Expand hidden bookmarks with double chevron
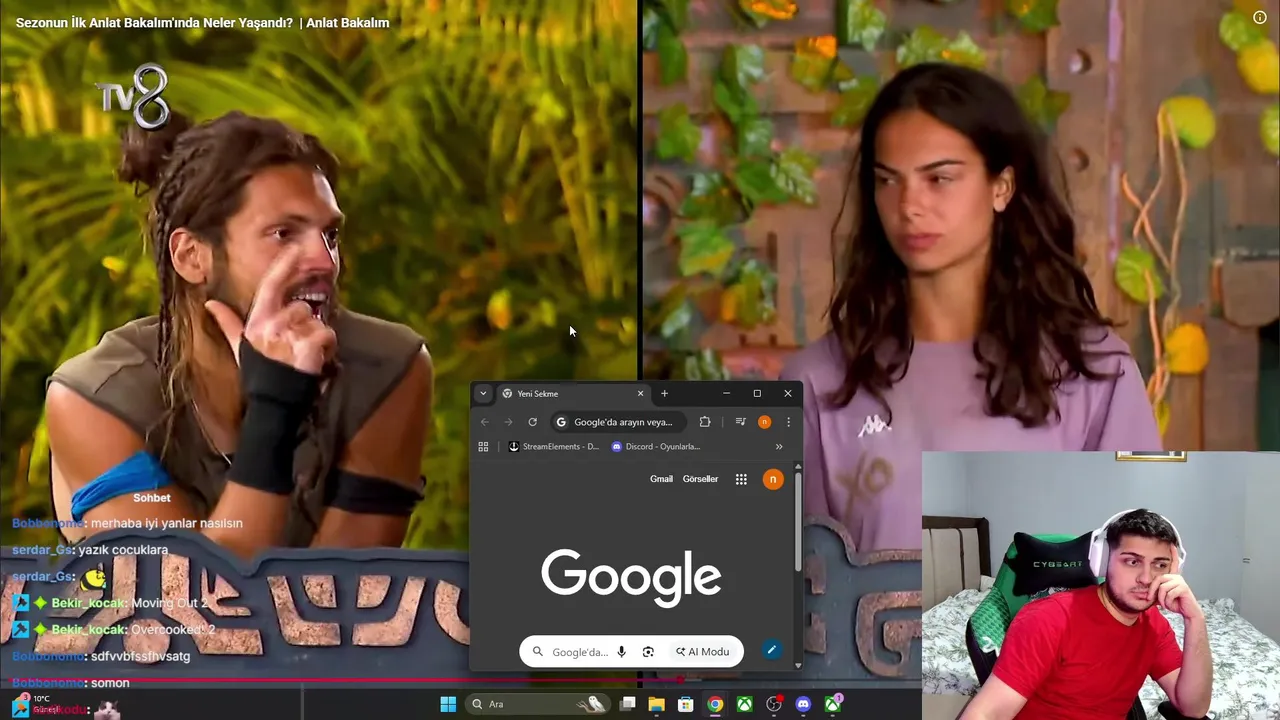This screenshot has width=1280, height=720. 779,447
